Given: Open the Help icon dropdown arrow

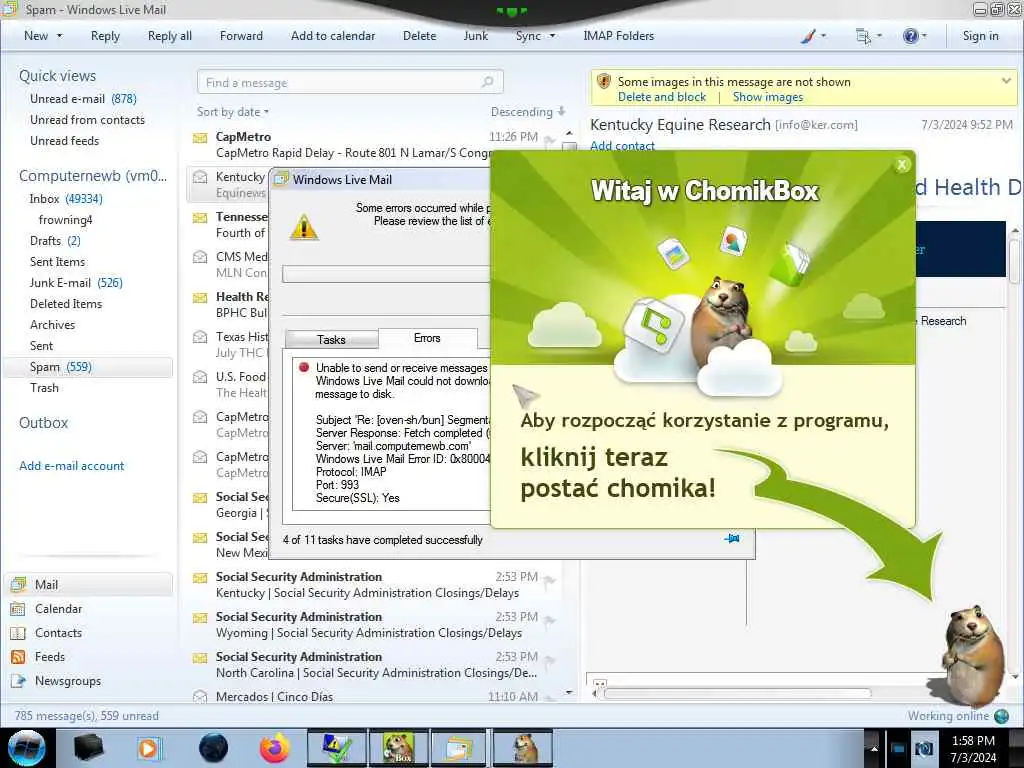Looking at the screenshot, I should [x=924, y=36].
